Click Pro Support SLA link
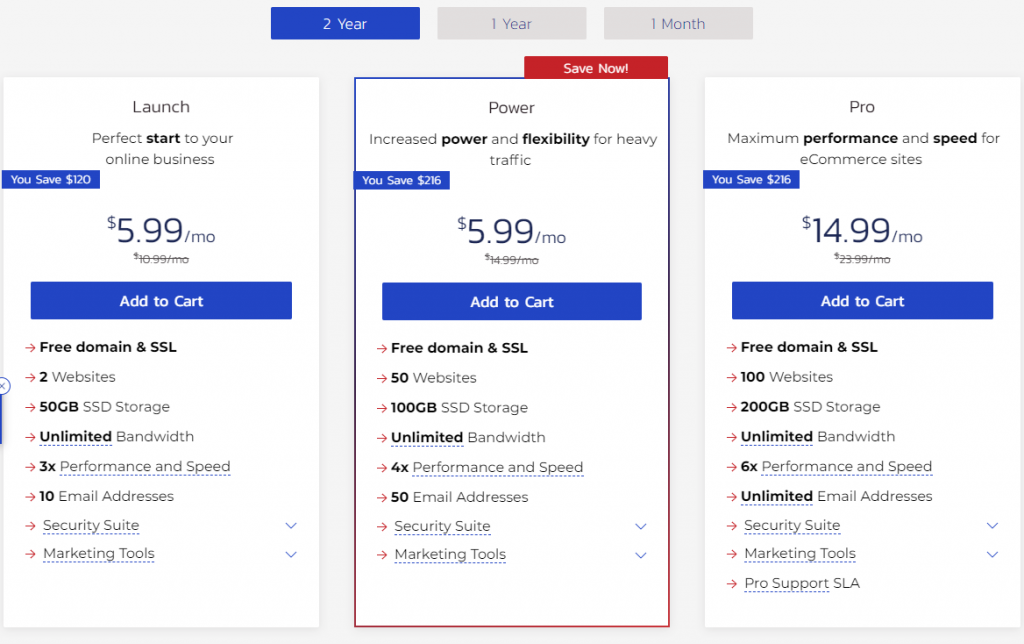The height and width of the screenshot is (644, 1024). pos(801,583)
